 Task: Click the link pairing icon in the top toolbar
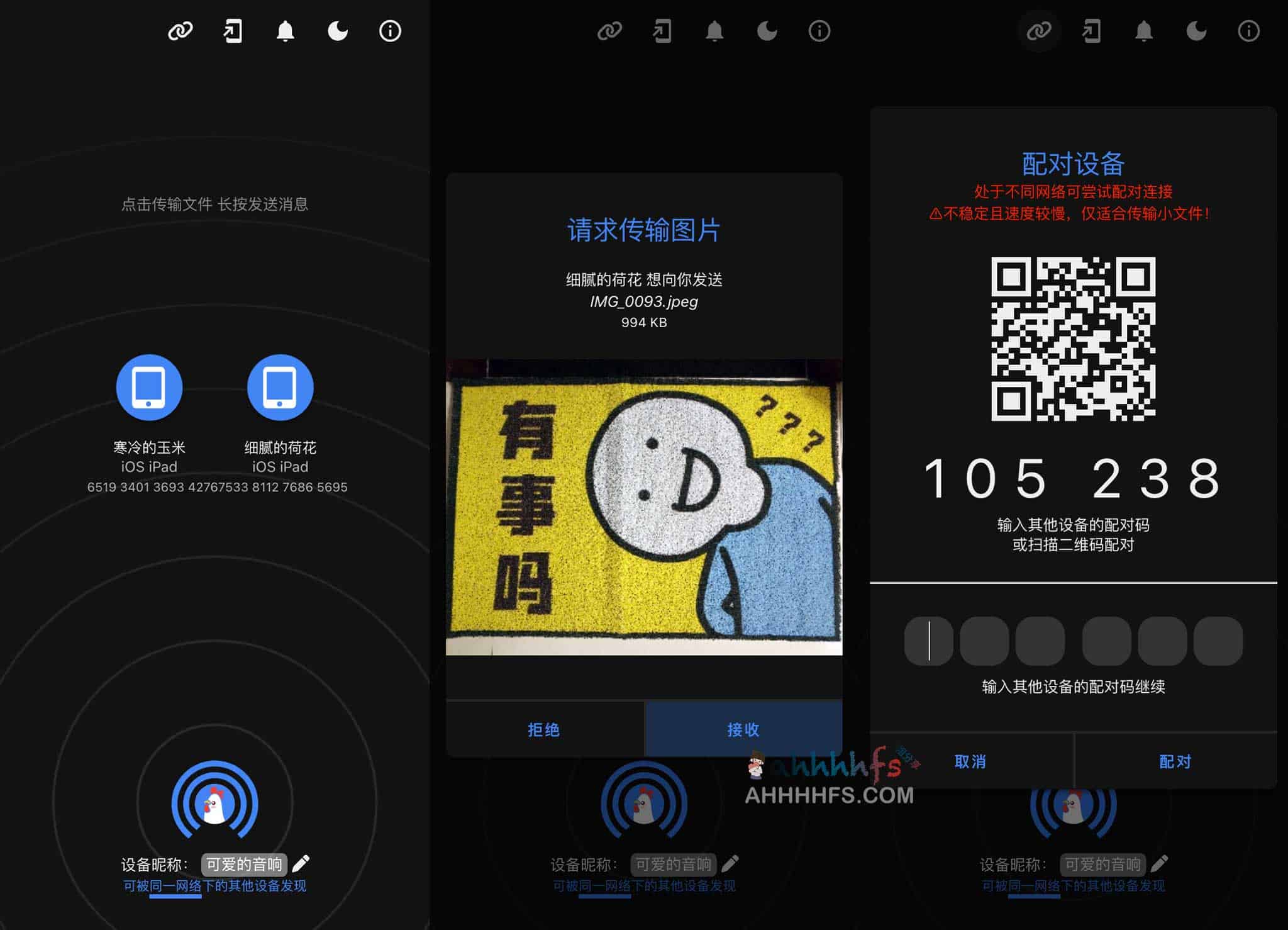[181, 31]
